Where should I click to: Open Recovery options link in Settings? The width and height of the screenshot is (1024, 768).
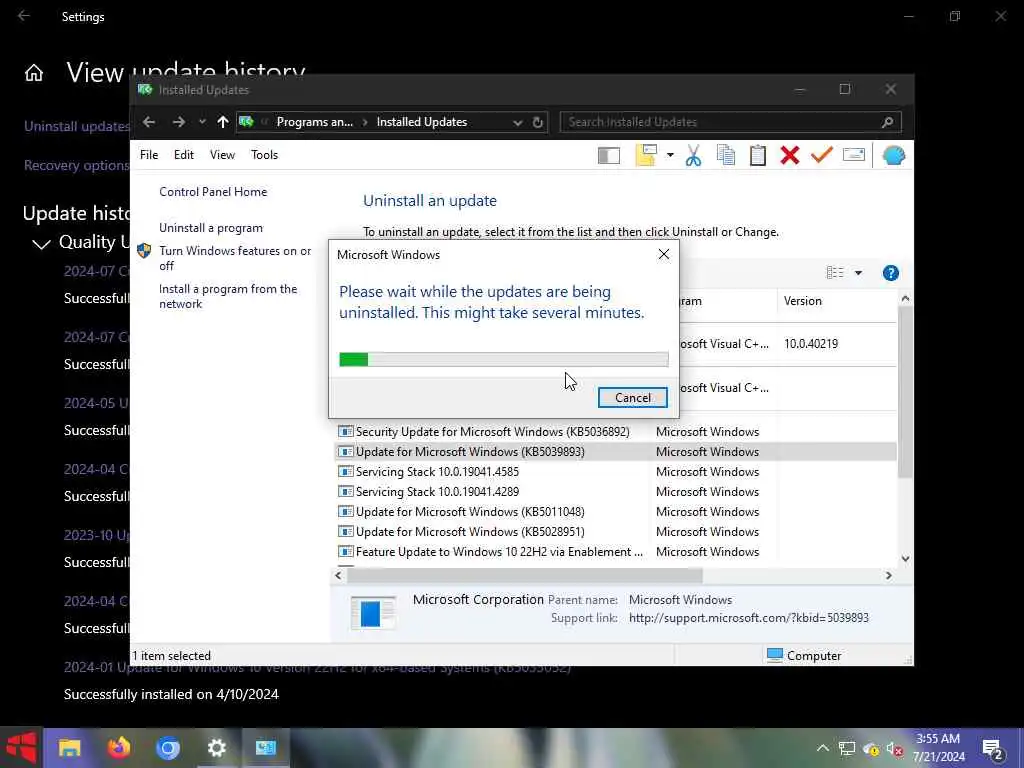[x=76, y=166]
